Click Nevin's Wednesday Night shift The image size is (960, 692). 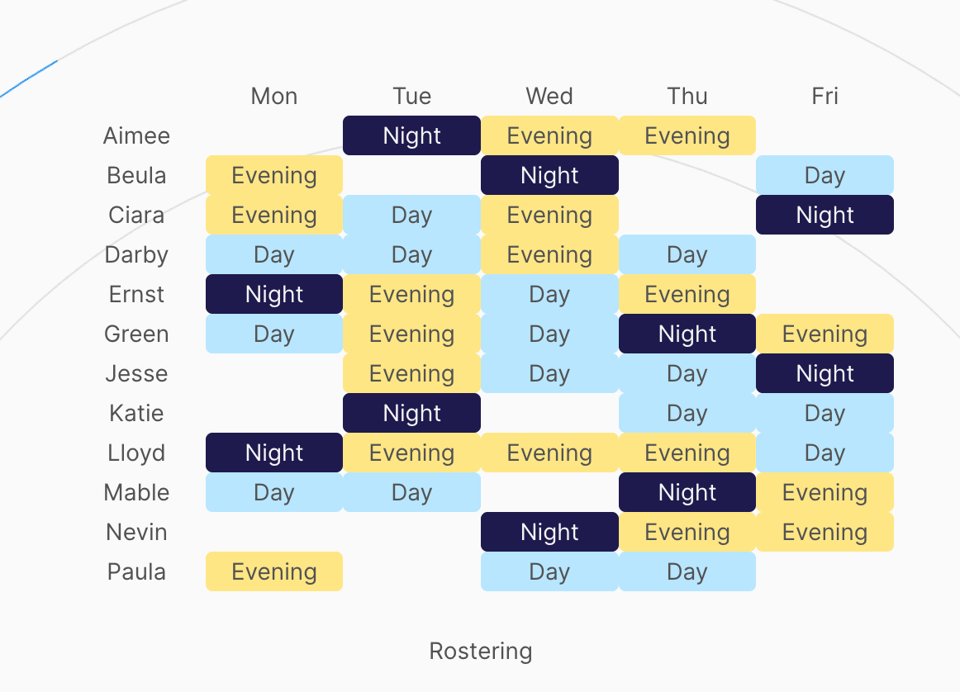coord(549,533)
